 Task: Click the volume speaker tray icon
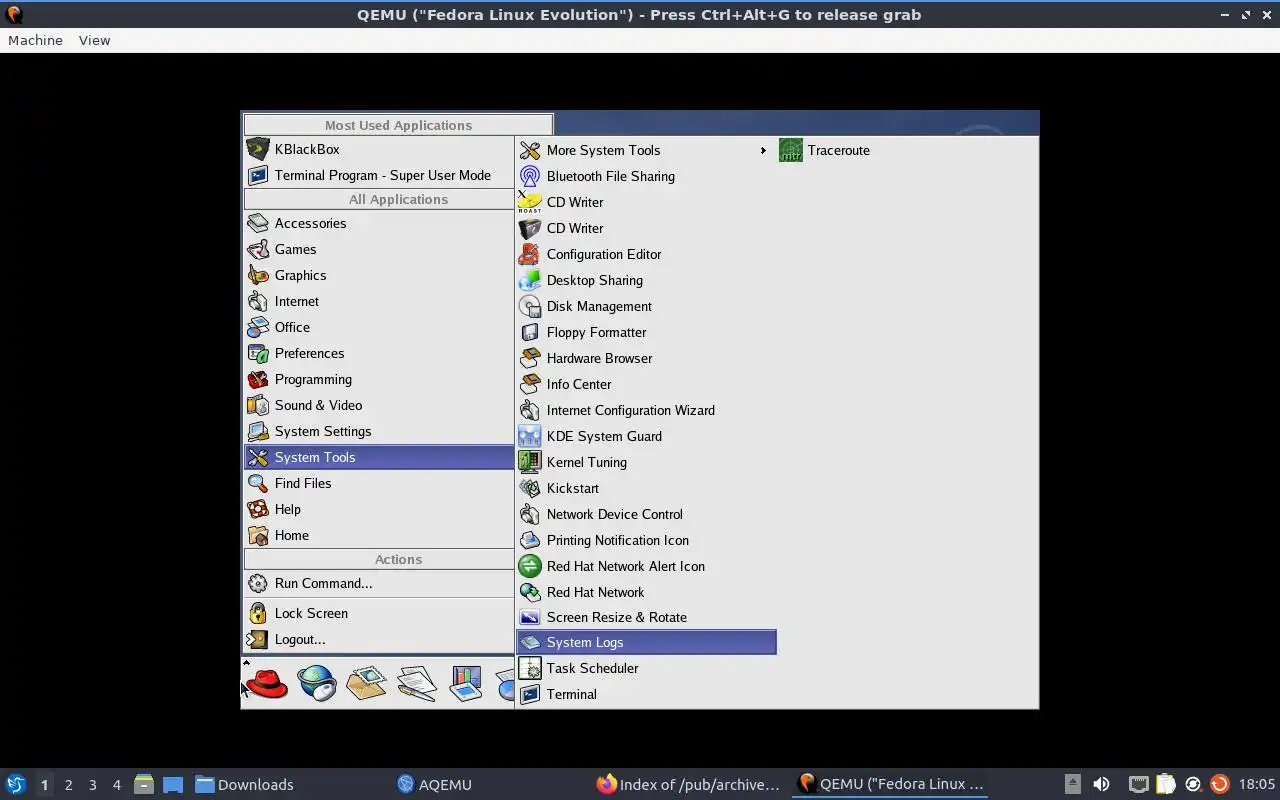click(1101, 784)
